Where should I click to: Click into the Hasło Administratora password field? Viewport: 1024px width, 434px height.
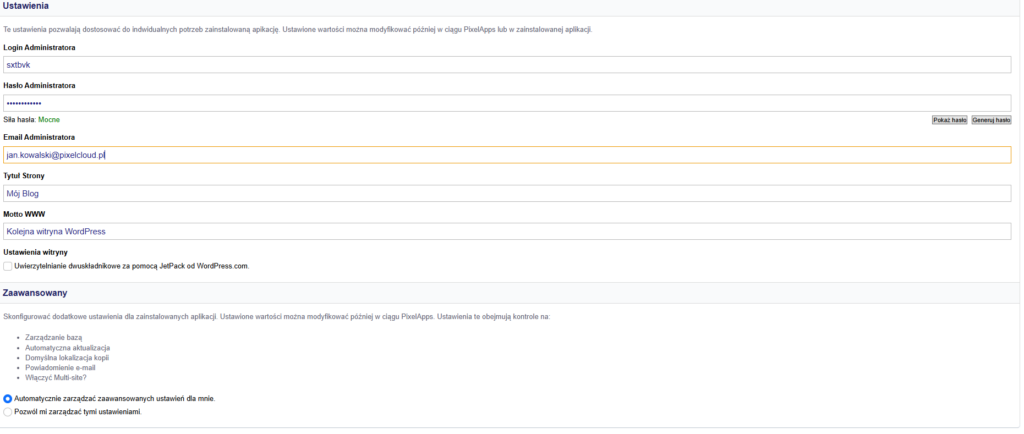[507, 103]
